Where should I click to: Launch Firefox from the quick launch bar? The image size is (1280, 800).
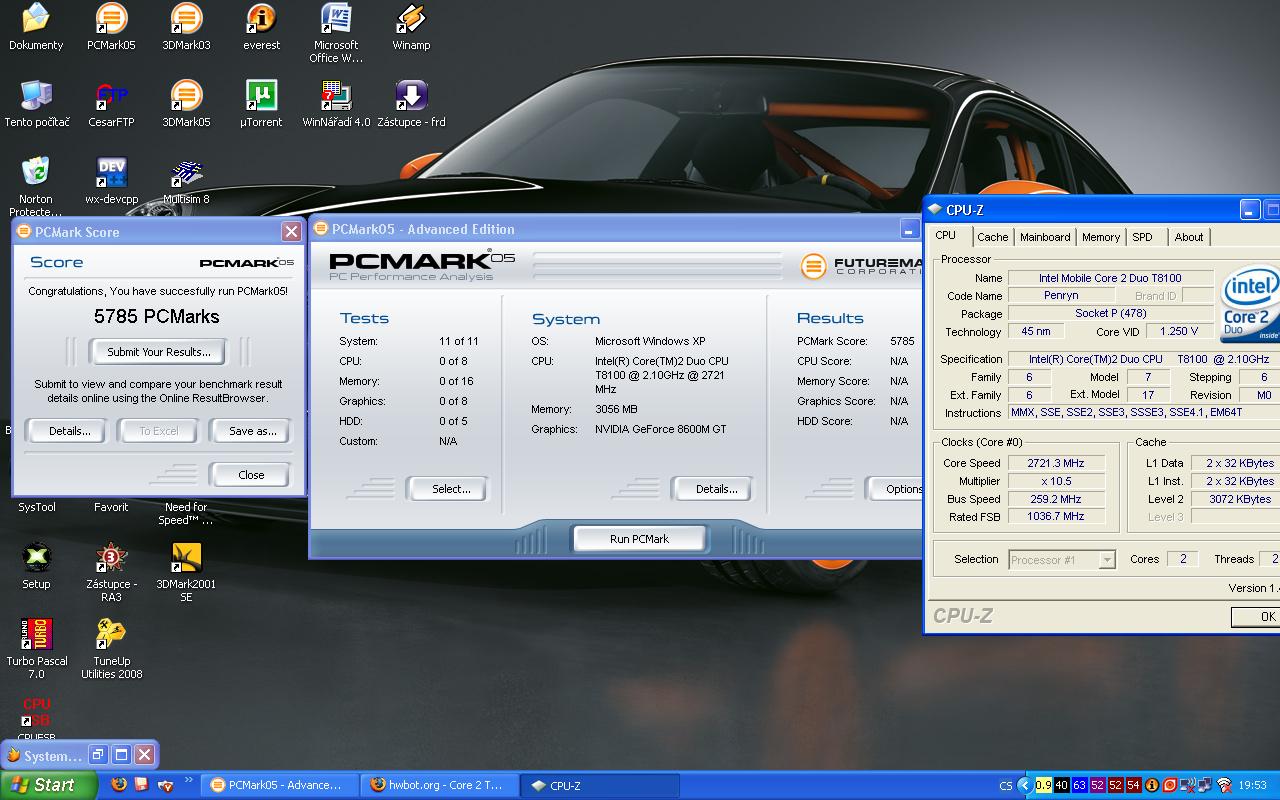click(x=119, y=785)
